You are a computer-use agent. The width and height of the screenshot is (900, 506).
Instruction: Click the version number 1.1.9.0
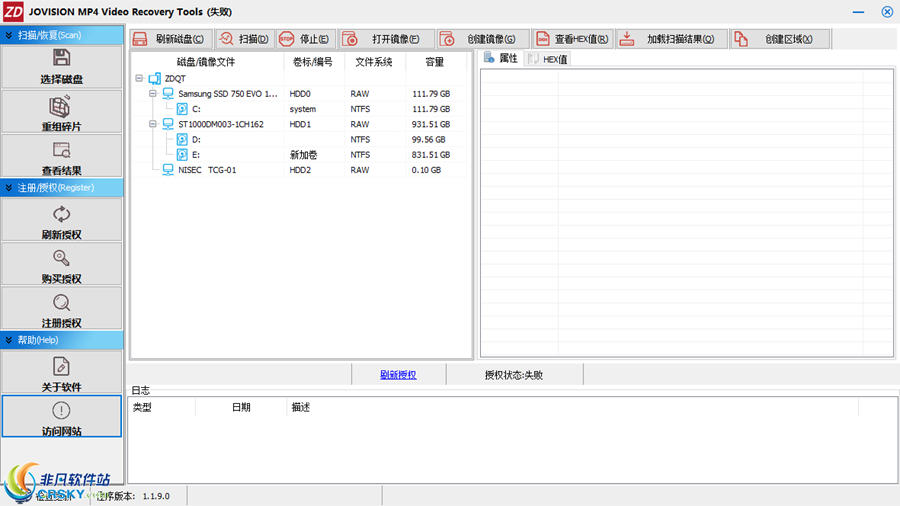tap(156, 496)
